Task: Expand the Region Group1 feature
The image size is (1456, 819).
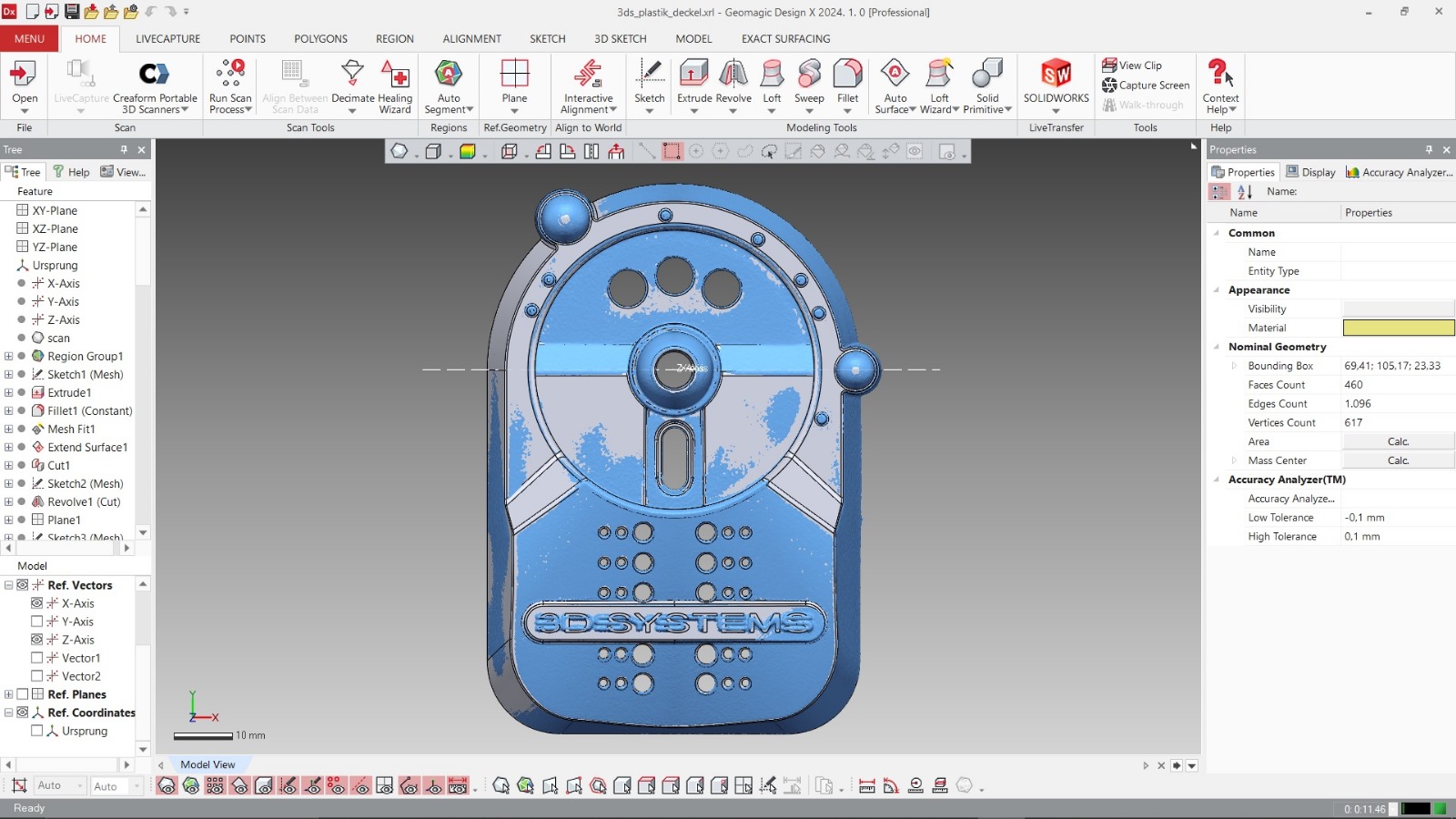Action: coord(8,356)
